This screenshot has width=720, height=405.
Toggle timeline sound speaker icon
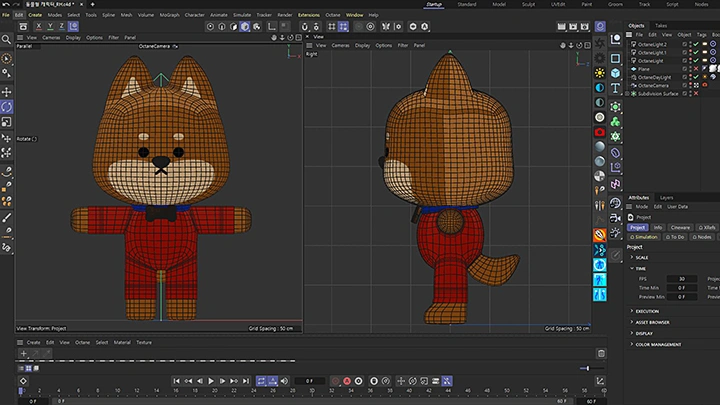coord(285,381)
